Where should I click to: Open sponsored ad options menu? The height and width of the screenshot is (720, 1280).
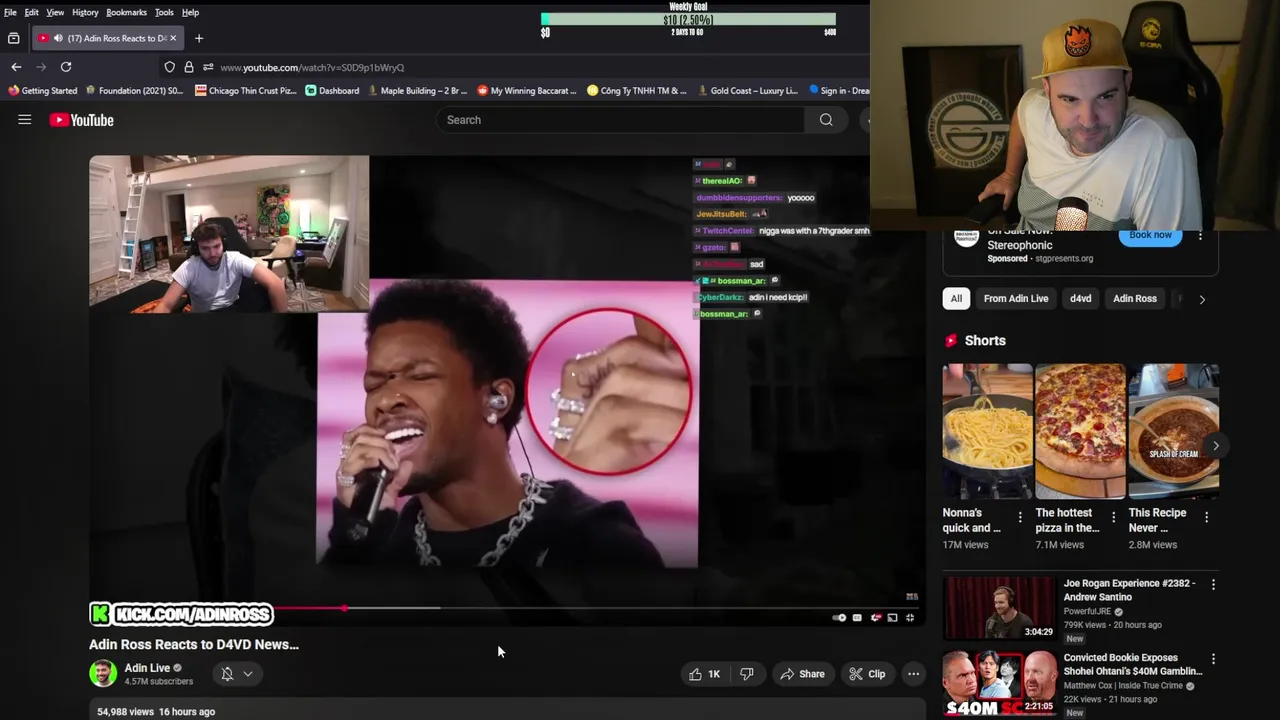(x=1200, y=236)
